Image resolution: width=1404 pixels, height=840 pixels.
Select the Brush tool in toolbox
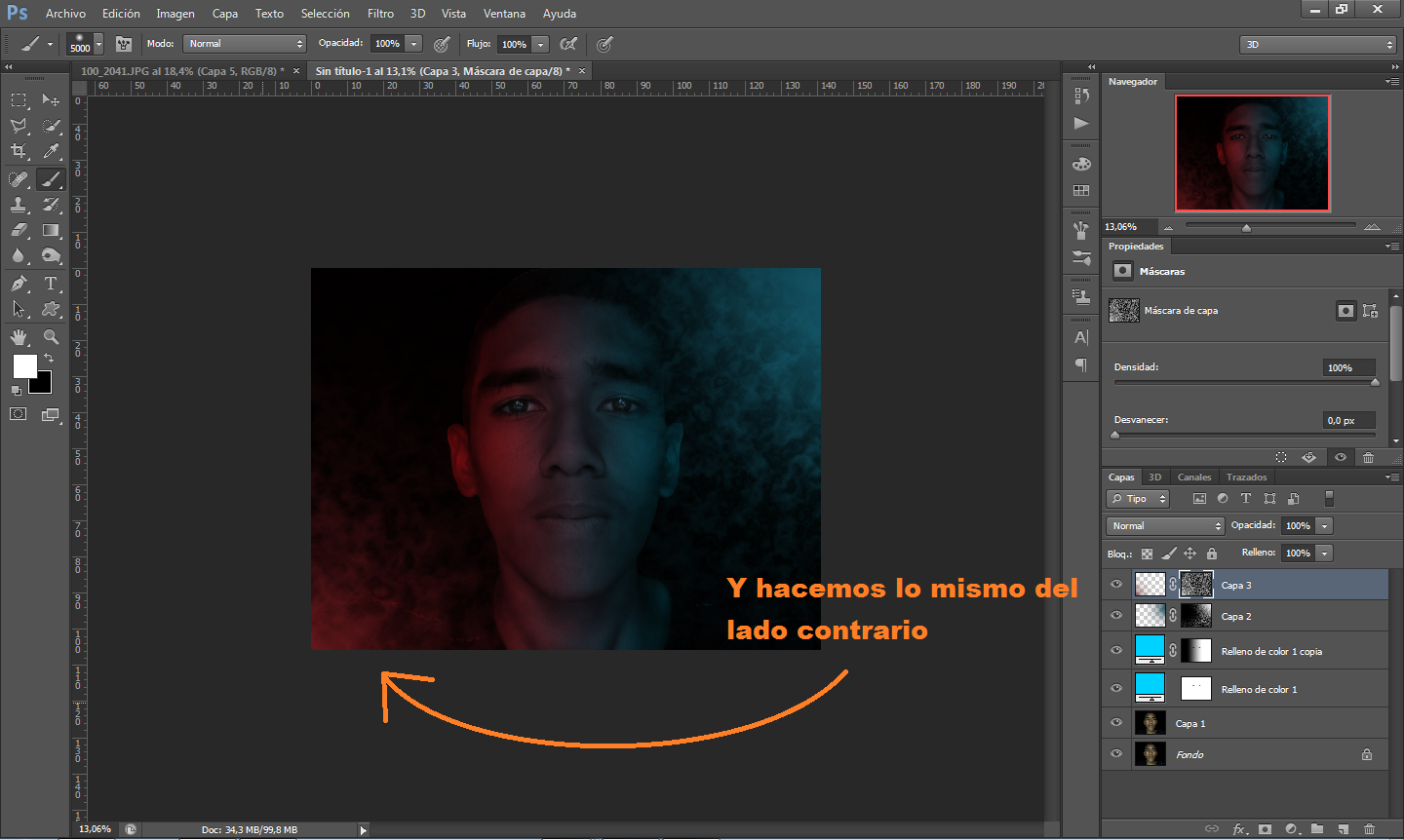pos(51,179)
